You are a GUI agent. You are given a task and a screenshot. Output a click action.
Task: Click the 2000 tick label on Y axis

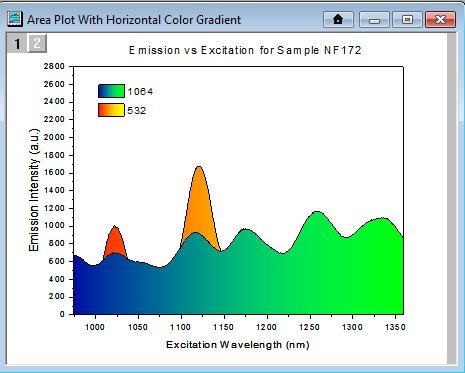[54, 137]
